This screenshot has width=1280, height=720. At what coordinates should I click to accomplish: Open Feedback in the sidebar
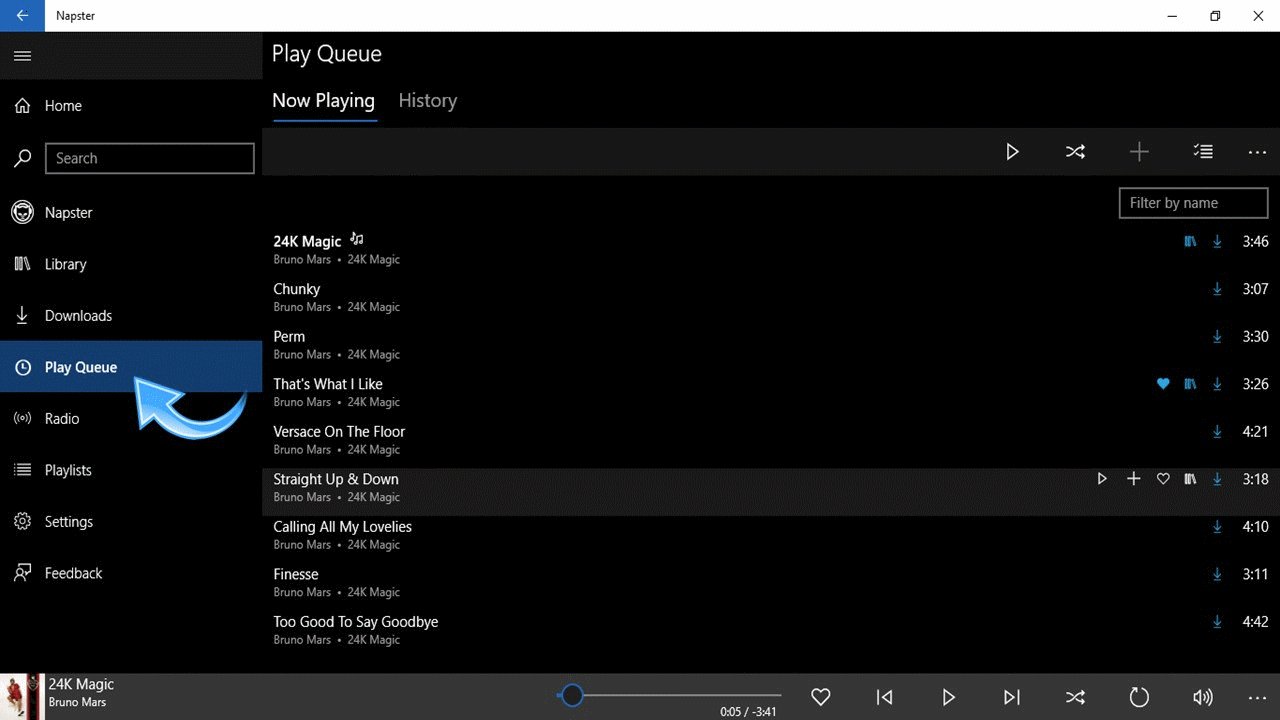tap(131, 573)
